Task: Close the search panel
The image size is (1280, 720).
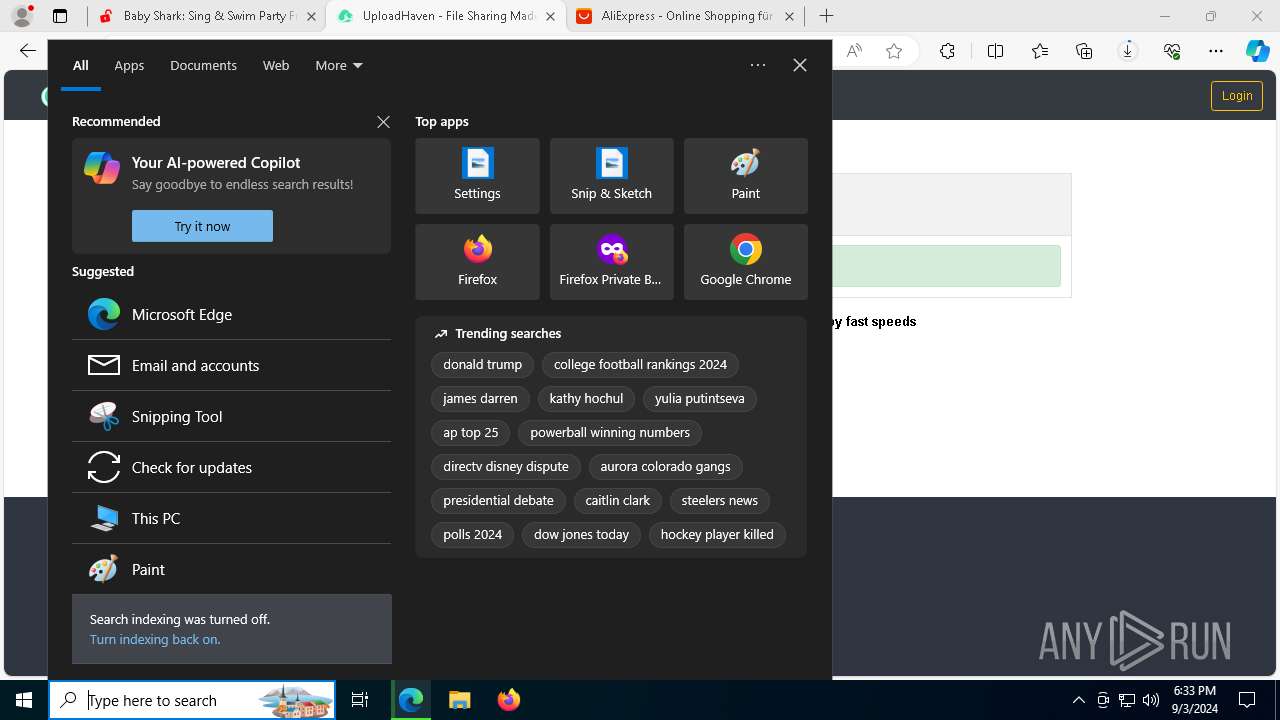Action: [x=799, y=65]
